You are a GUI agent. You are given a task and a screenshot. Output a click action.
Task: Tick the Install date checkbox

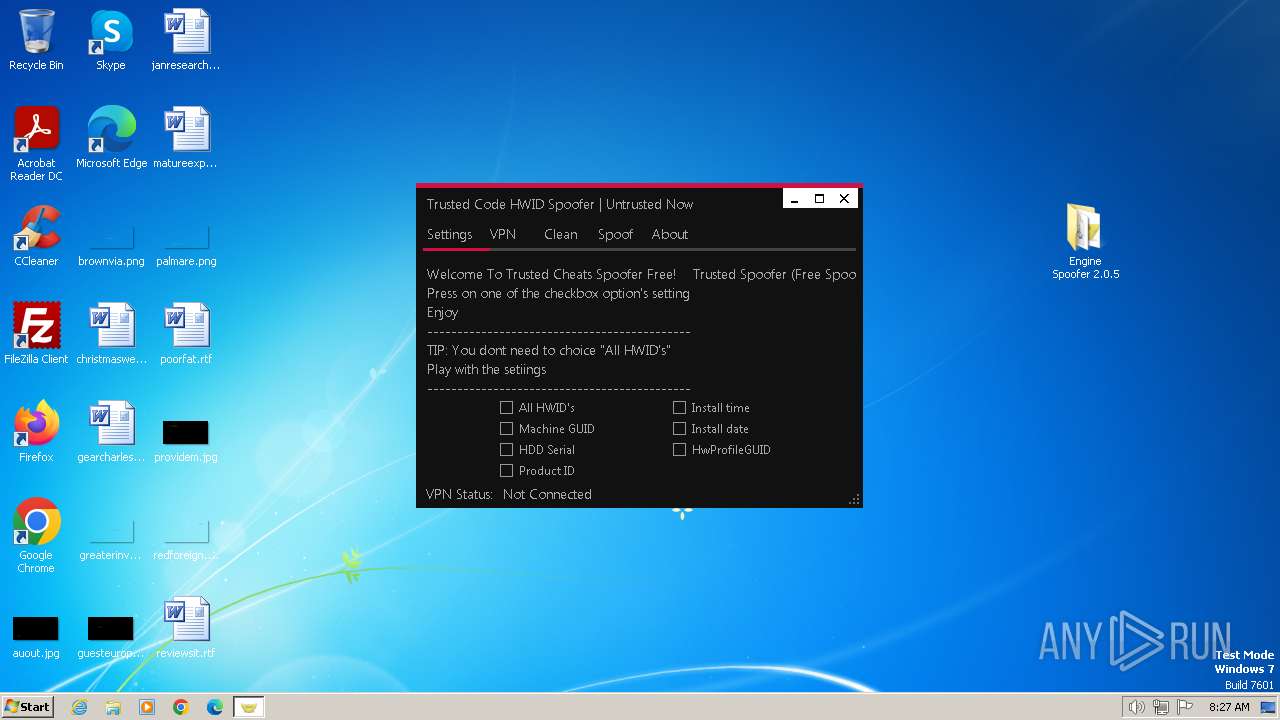679,428
